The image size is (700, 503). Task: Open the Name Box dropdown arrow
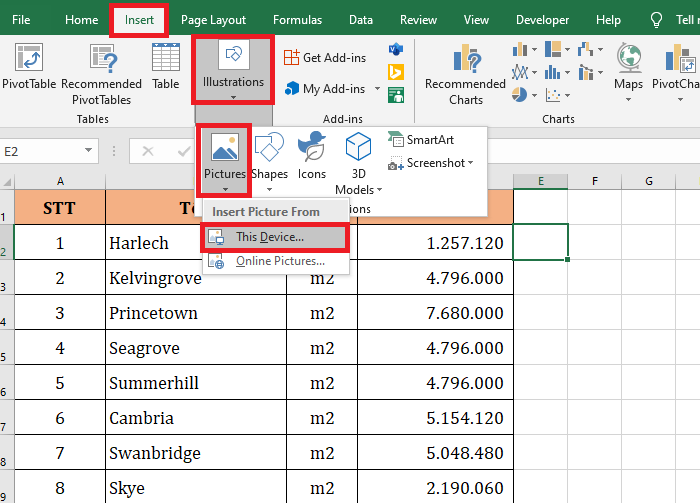[89, 151]
